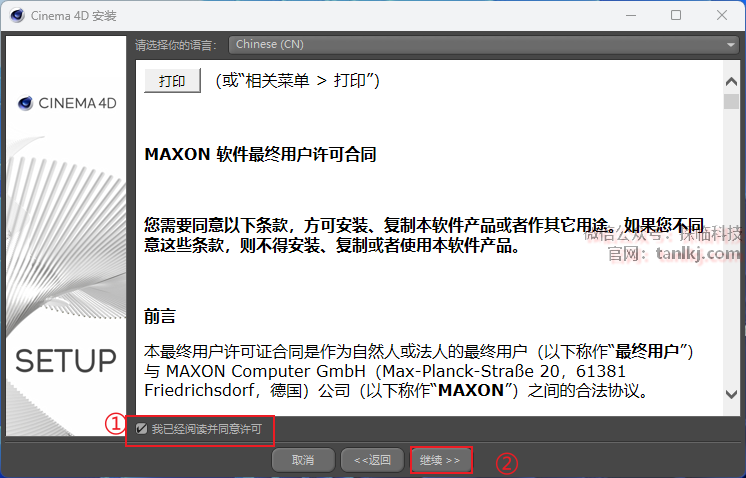746x478 pixels.
Task: Click the license scrollbar thumb
Action: click(x=731, y=101)
